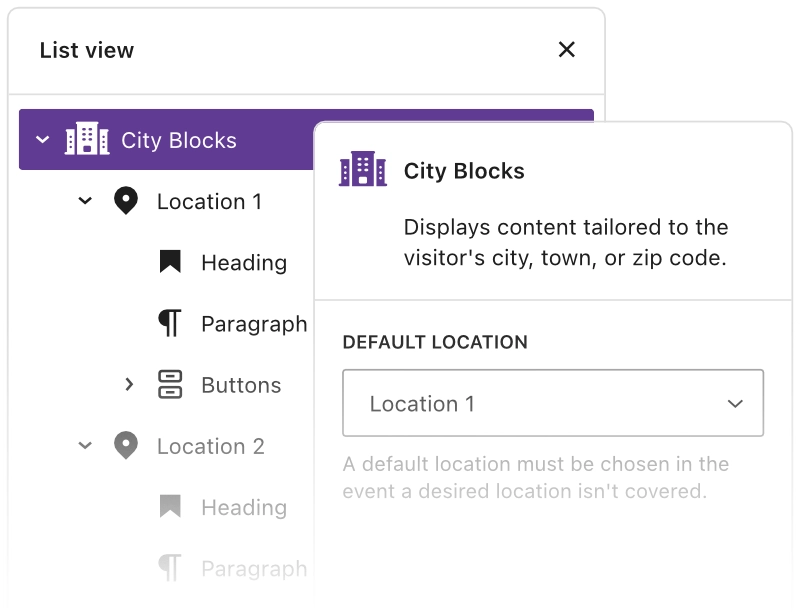Click the Paragraph pilcrow icon under Location 1

tap(170, 324)
